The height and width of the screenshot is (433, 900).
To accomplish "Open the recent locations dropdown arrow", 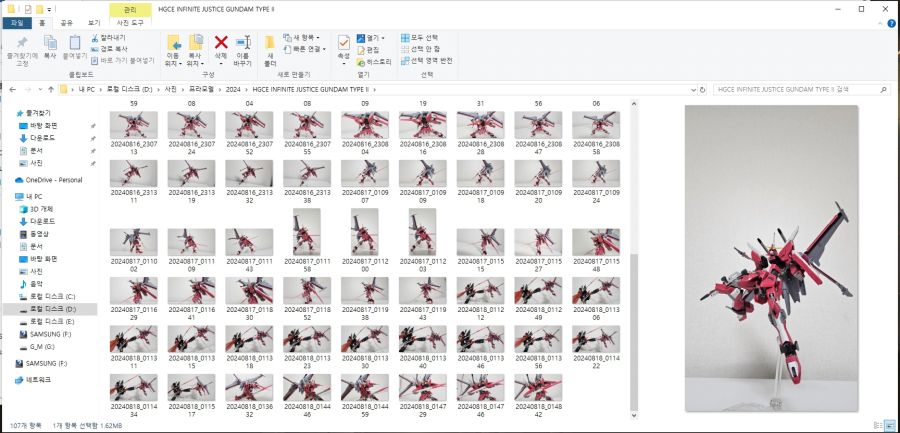I will pyautogui.click(x=39, y=90).
